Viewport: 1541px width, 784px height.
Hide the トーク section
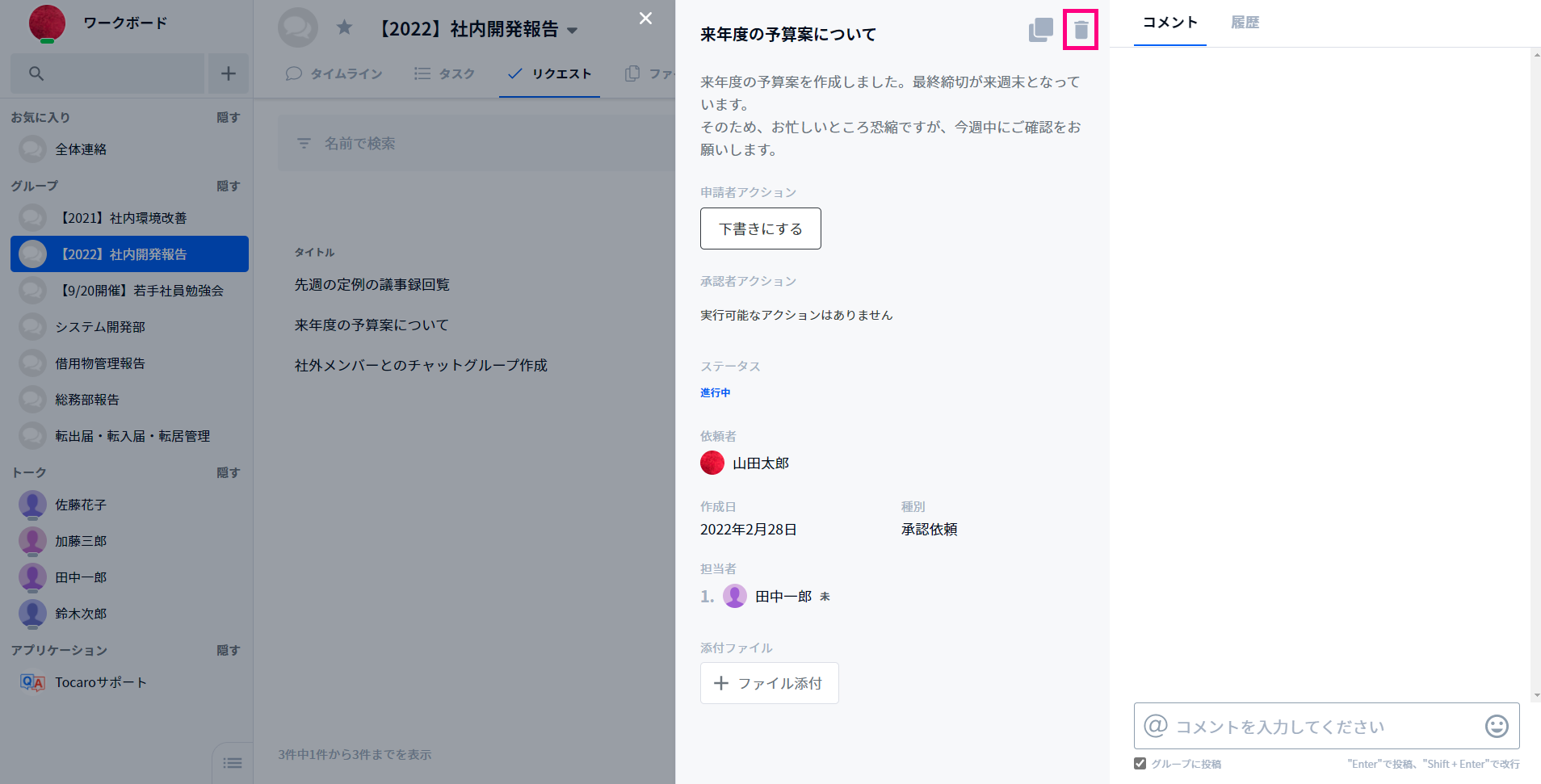[228, 472]
